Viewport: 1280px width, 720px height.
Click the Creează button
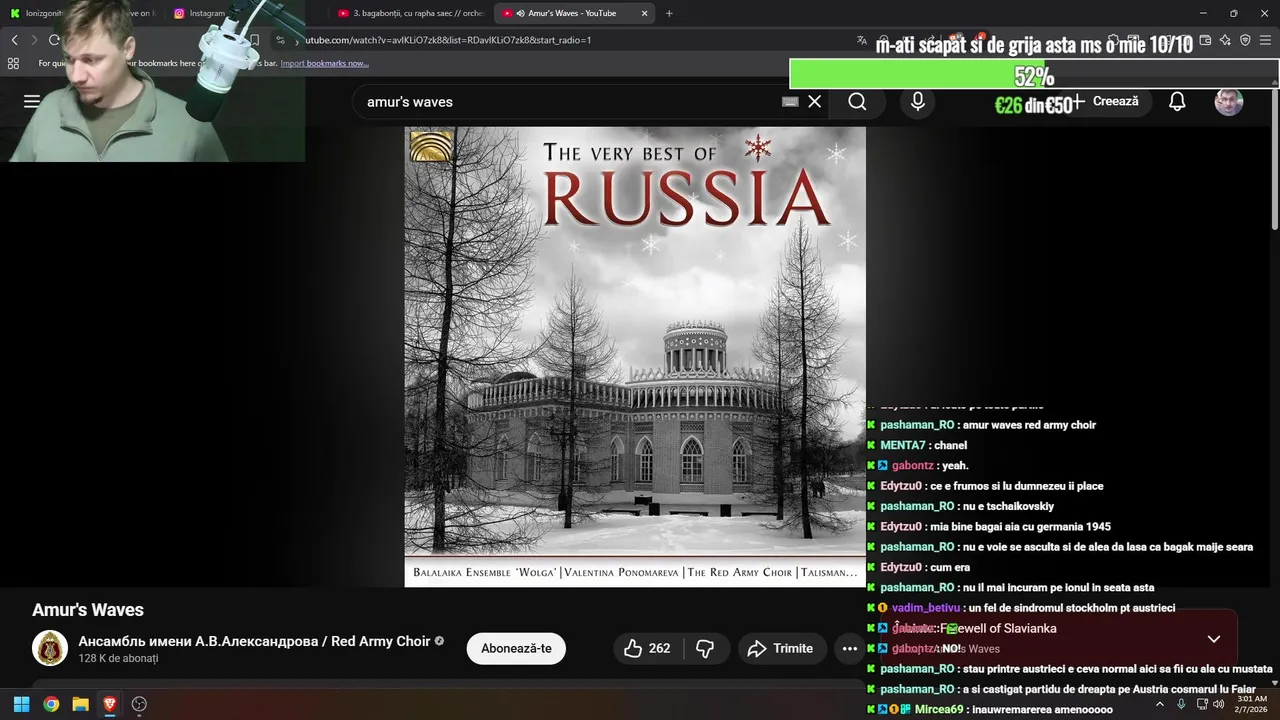pos(1105,101)
